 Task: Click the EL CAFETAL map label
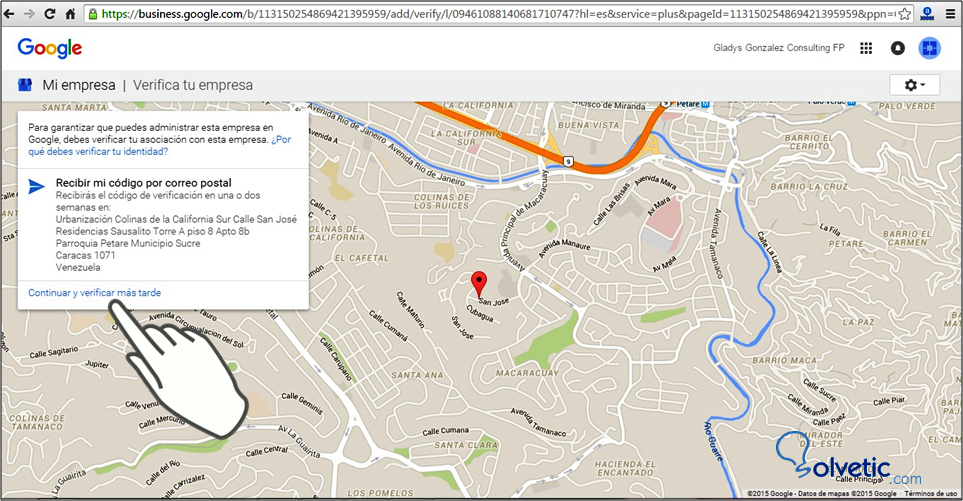pyautogui.click(x=362, y=258)
